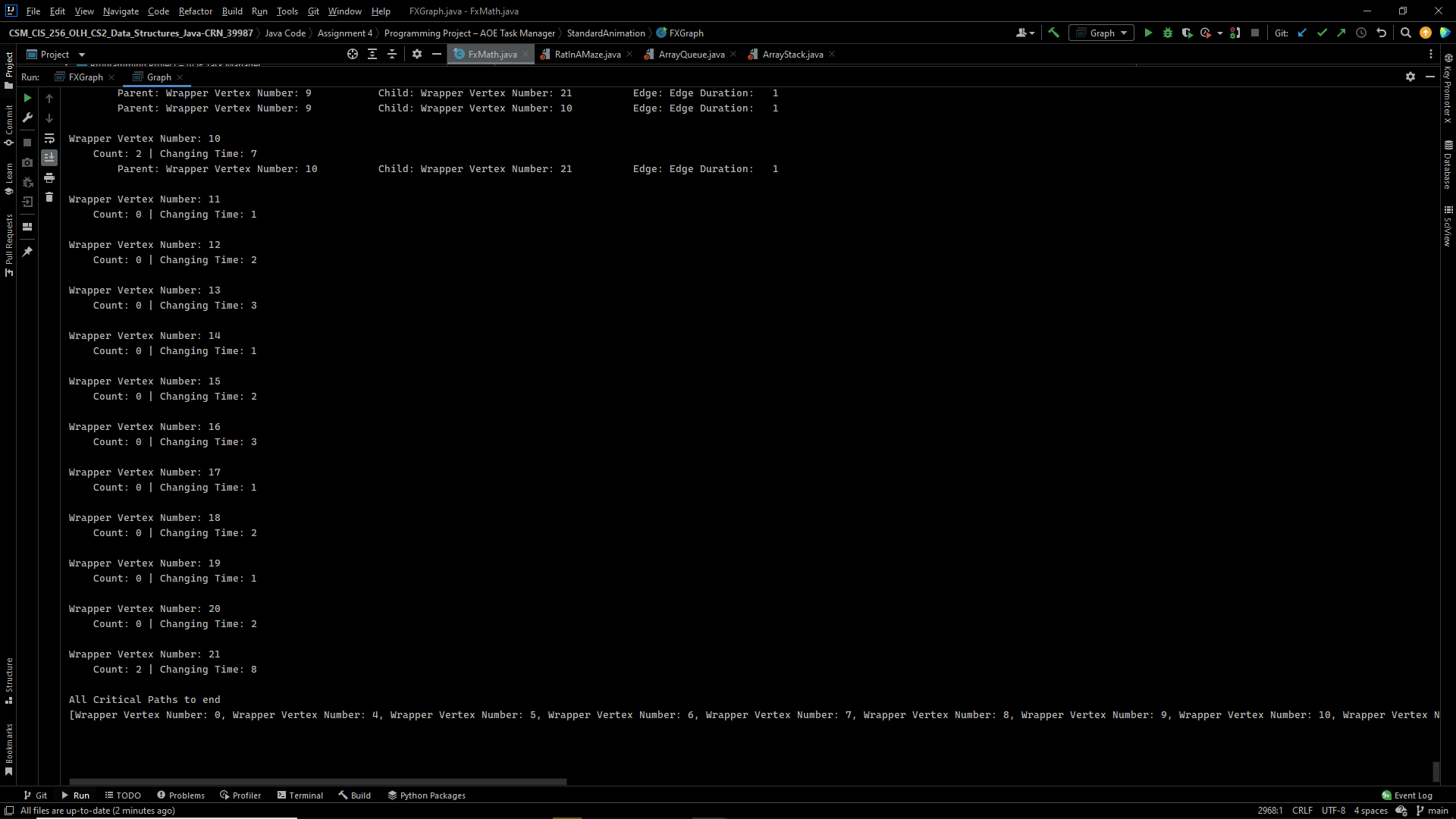
Task: Stop the process from the Run panel
Action: tap(27, 143)
